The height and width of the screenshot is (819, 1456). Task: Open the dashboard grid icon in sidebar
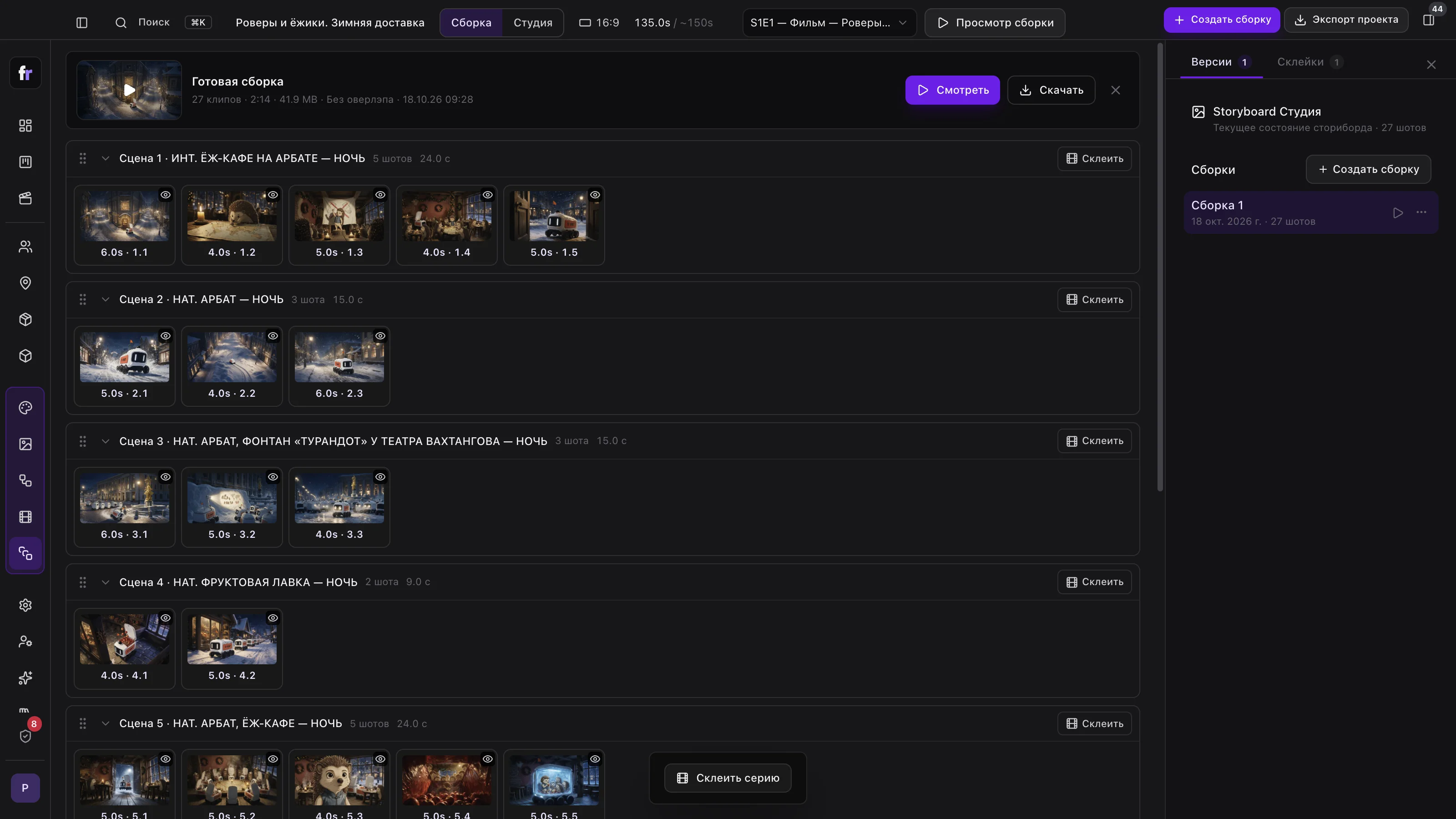(25, 126)
